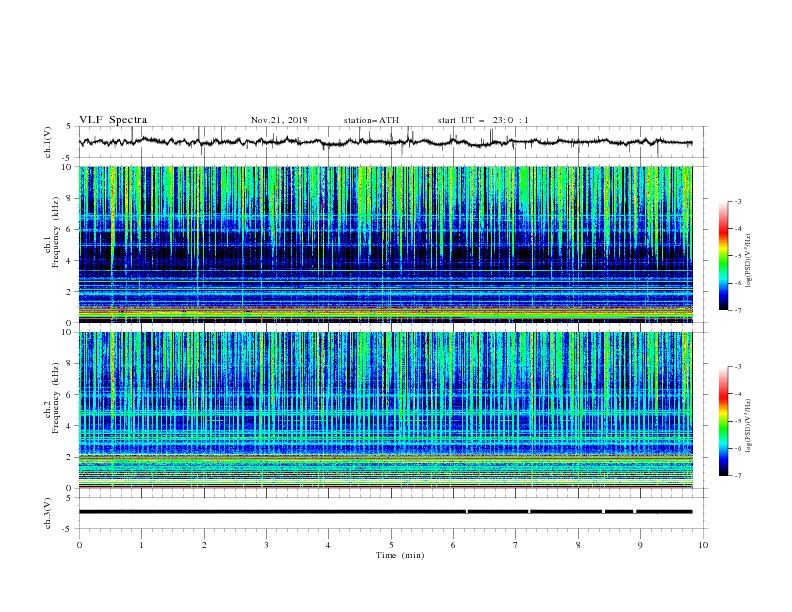Click the ch.1 Frequency (kHz) axis label
This screenshot has width=792, height=612.
(52, 233)
